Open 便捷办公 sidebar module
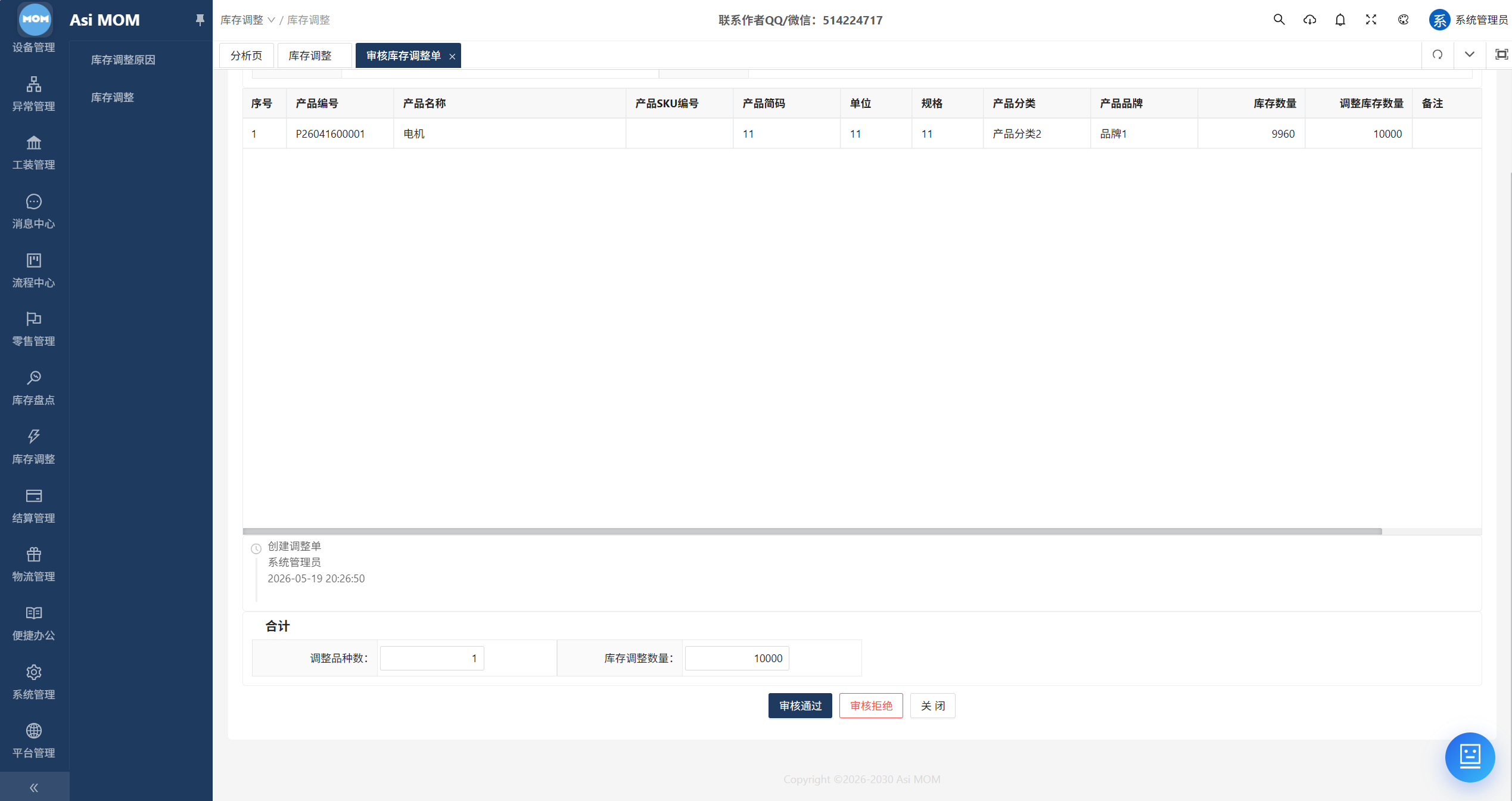The height and width of the screenshot is (801, 1512). tap(34, 623)
